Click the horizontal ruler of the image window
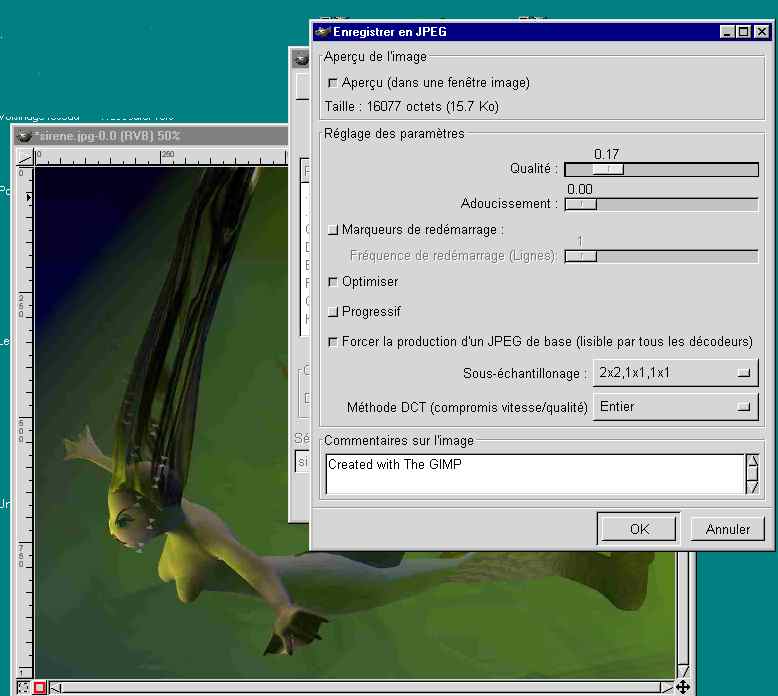This screenshot has width=778, height=696. click(x=161, y=158)
